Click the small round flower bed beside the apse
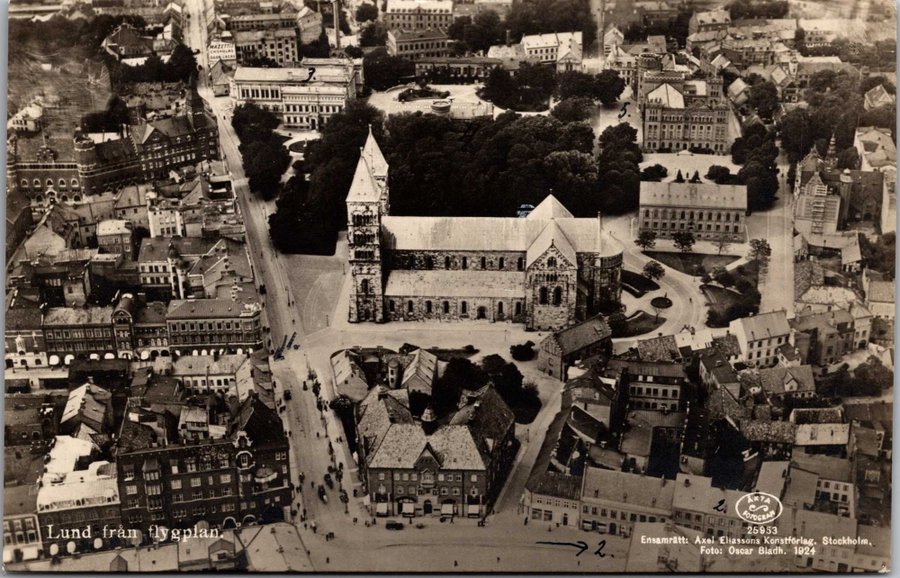This screenshot has height=578, width=900. pyautogui.click(x=661, y=302)
